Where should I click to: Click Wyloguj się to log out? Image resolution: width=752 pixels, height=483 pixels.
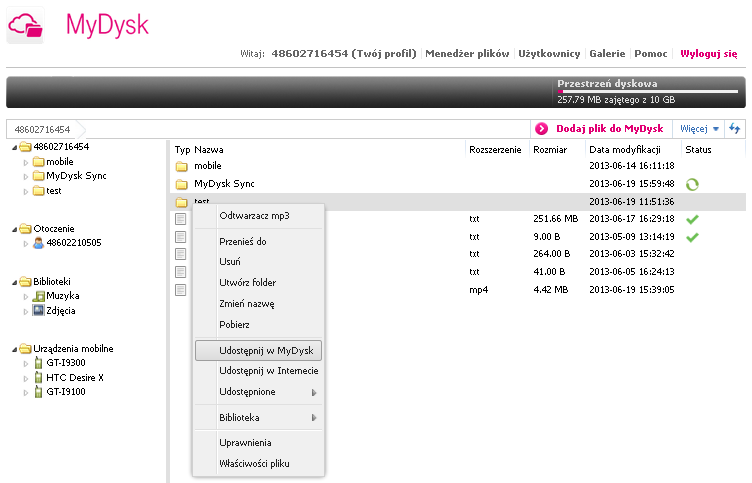(x=709, y=54)
